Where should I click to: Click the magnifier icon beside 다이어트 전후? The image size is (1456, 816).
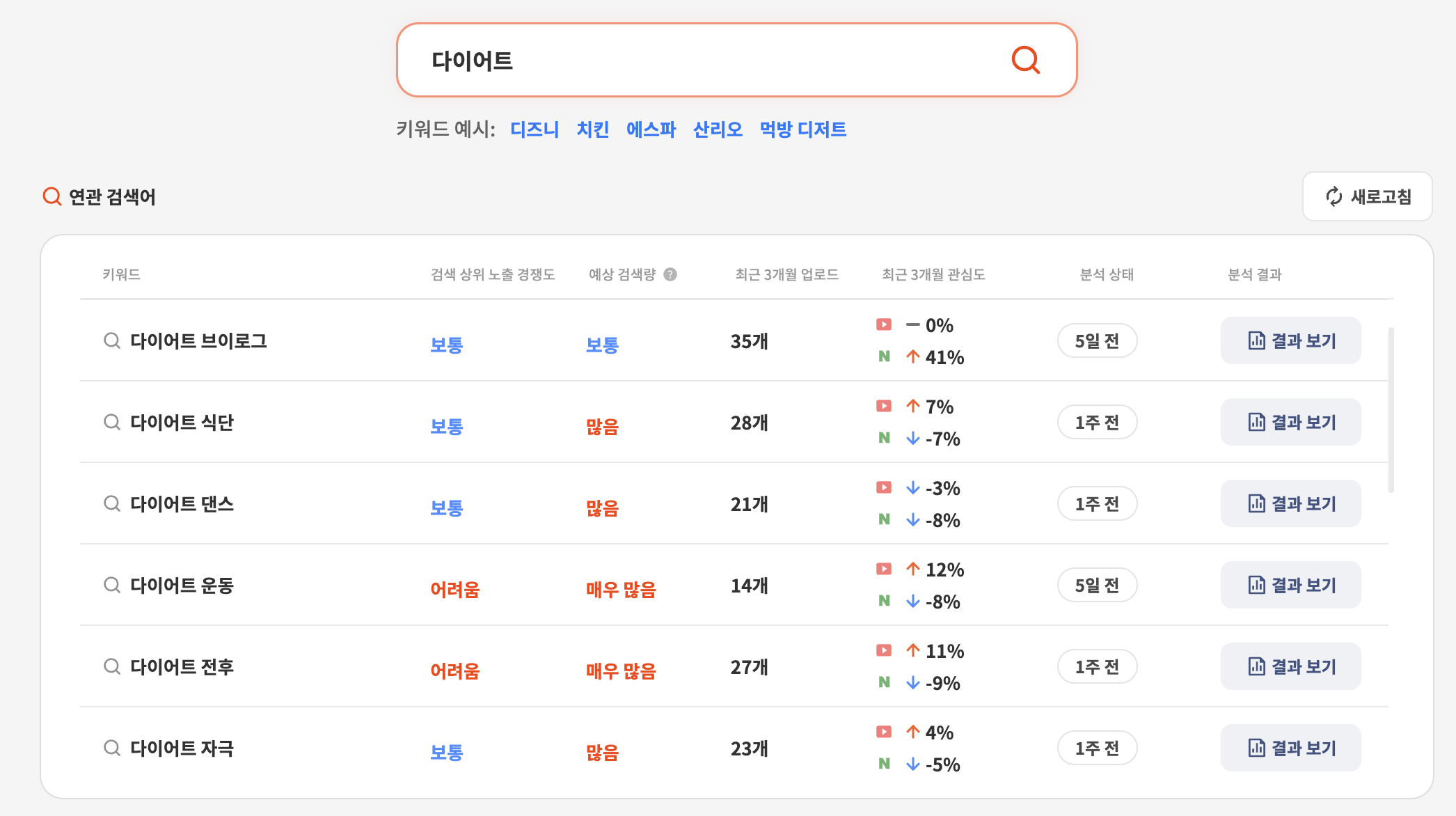click(112, 667)
